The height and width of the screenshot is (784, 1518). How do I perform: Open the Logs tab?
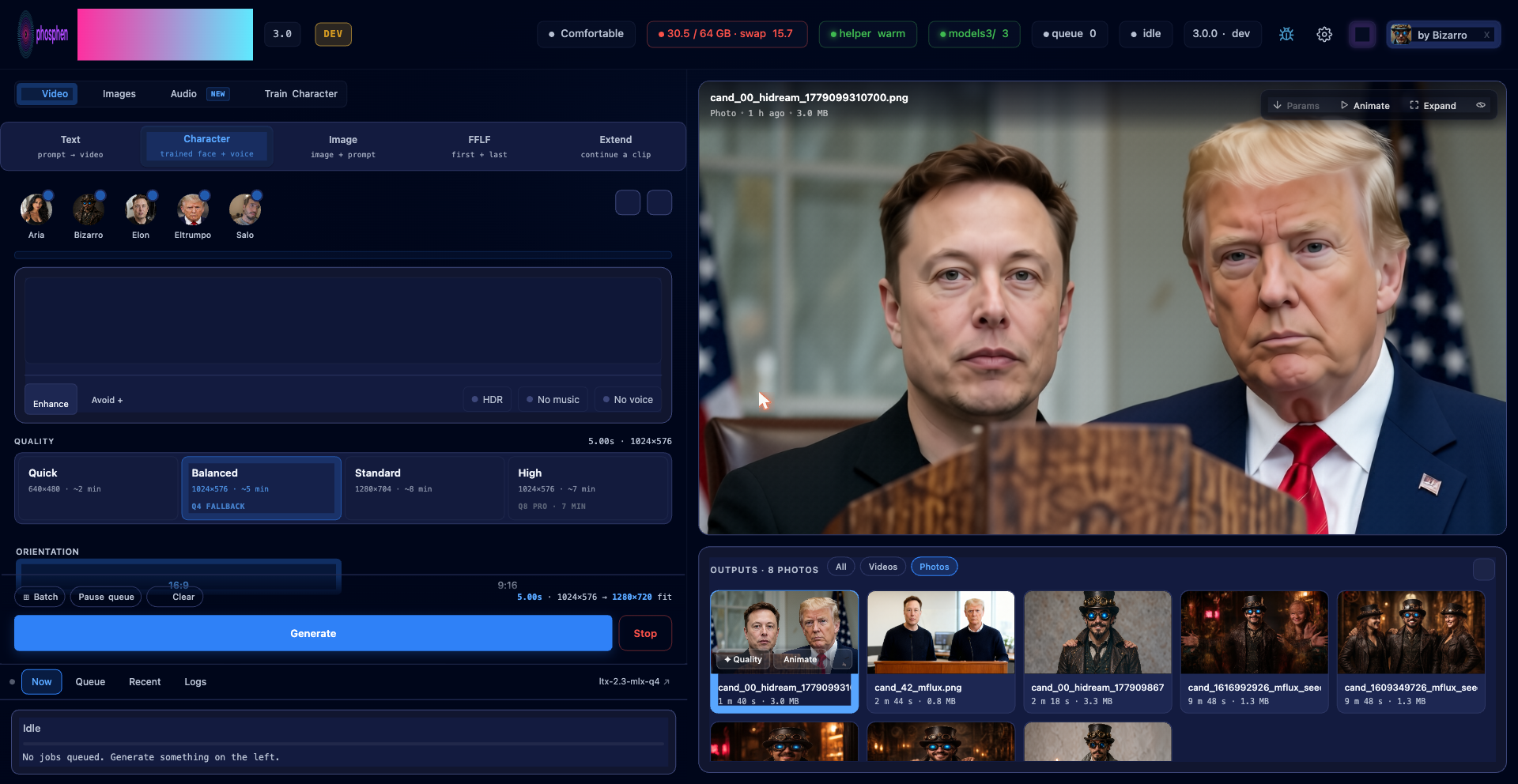195,682
